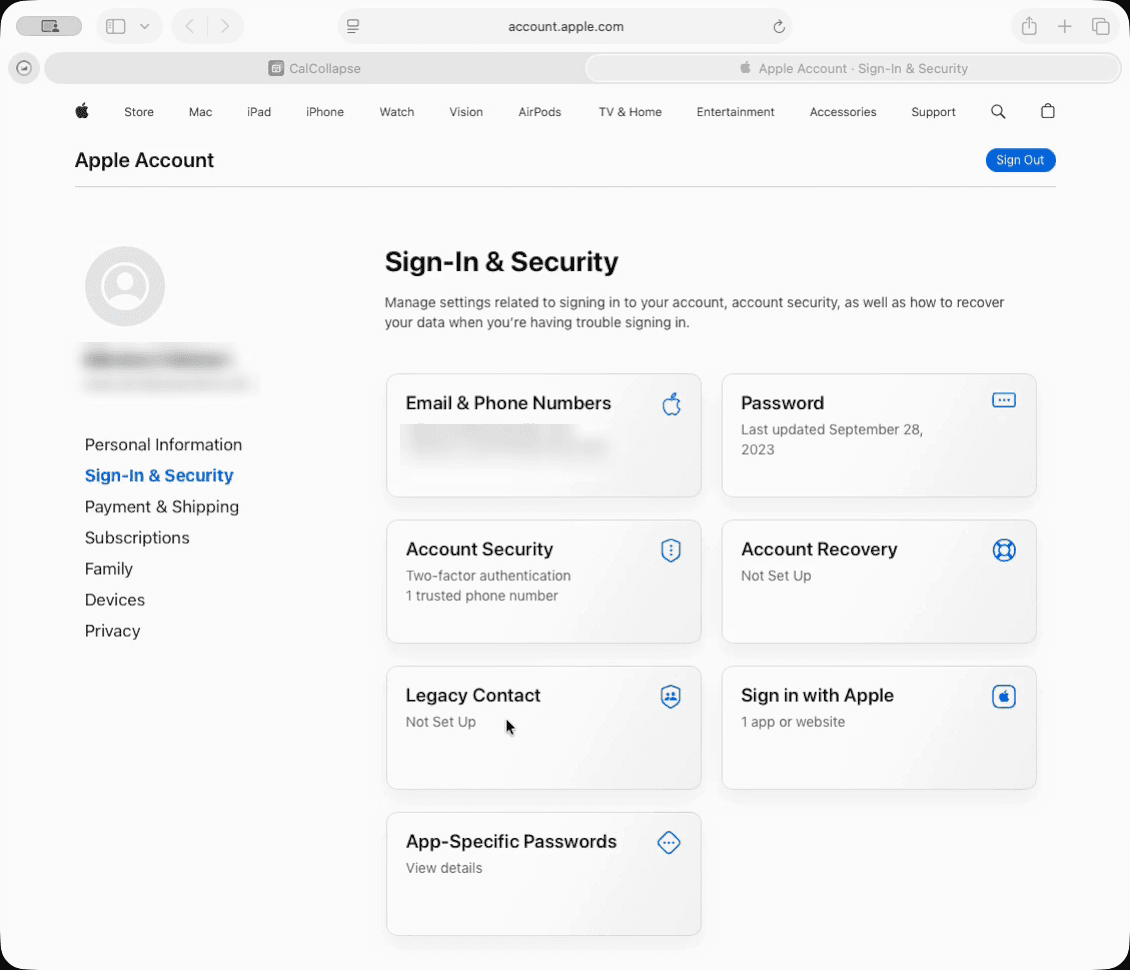Viewport: 1130px width, 970px height.
Task: Open Family section
Action: coord(109,569)
